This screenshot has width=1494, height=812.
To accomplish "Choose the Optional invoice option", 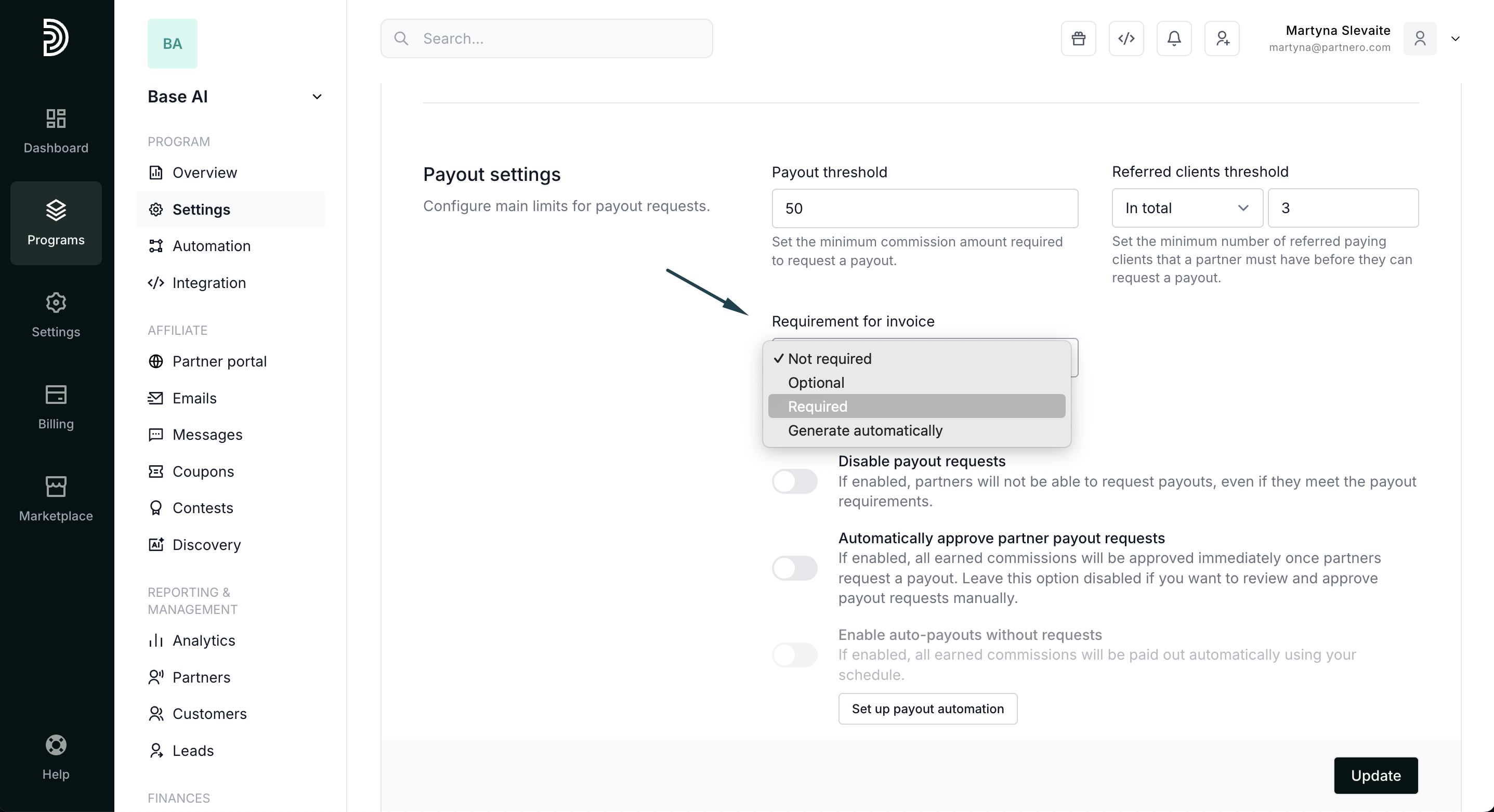I will (x=816, y=383).
